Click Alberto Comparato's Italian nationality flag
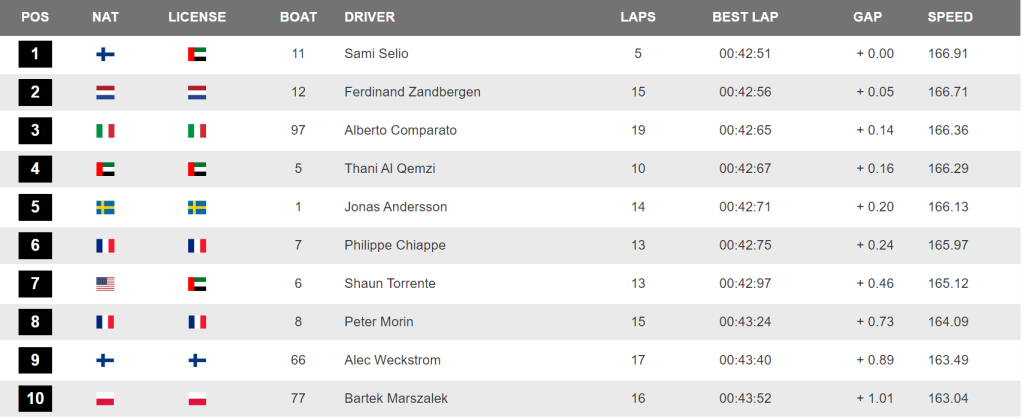Image resolution: width=1024 pixels, height=419 pixels. click(105, 131)
